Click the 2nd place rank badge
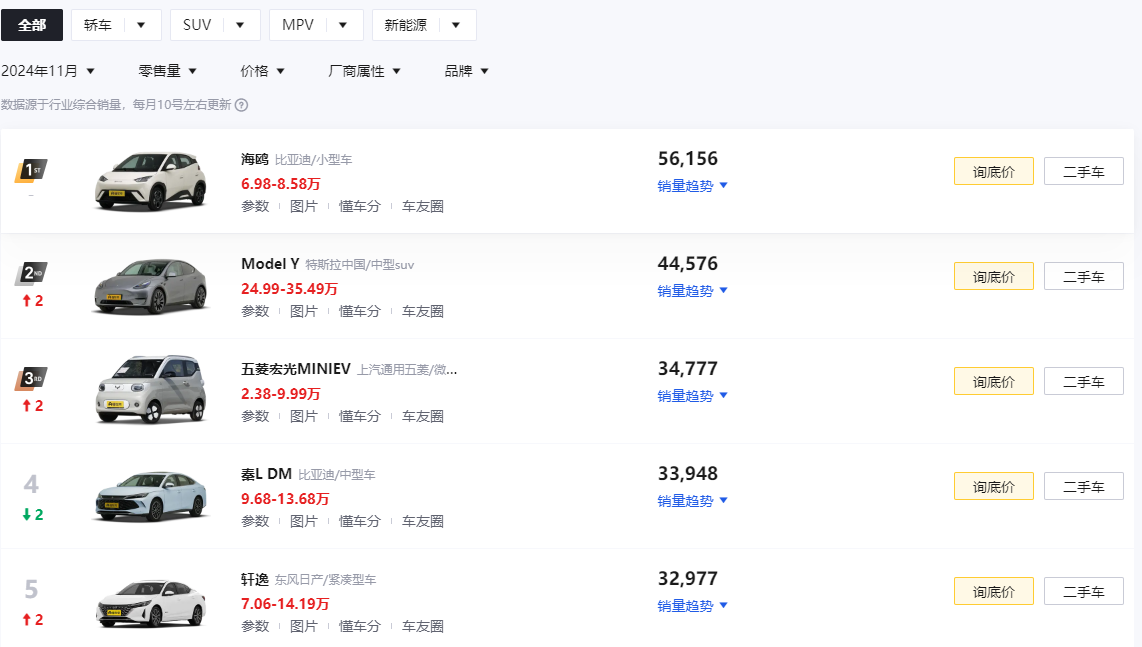 tap(31, 274)
